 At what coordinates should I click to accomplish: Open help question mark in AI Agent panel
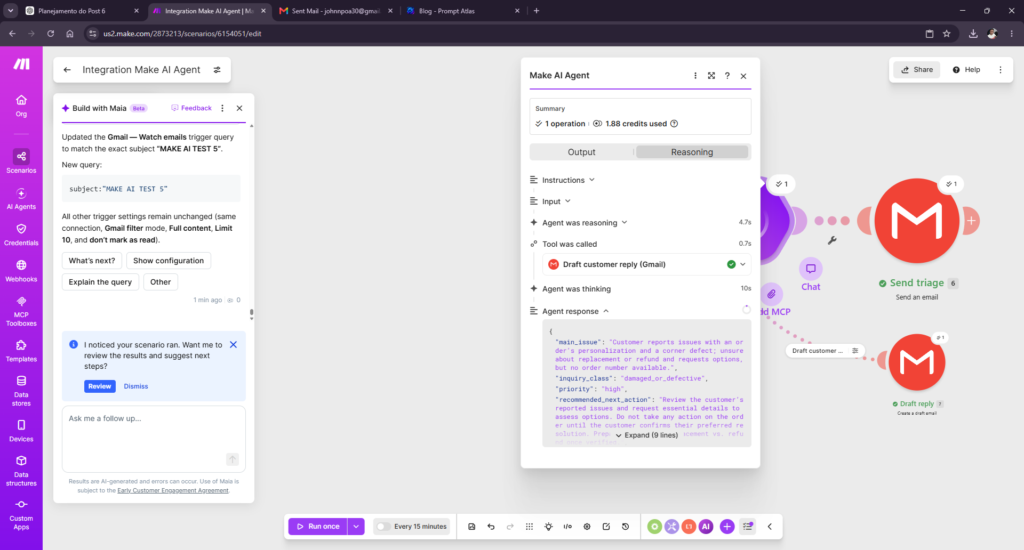click(728, 76)
